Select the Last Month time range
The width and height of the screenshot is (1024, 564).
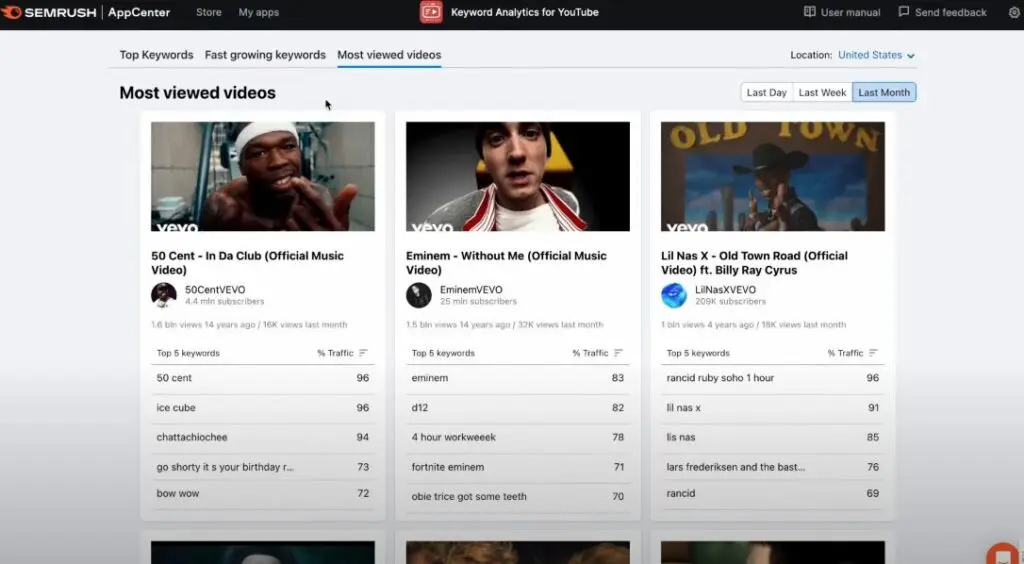(884, 92)
